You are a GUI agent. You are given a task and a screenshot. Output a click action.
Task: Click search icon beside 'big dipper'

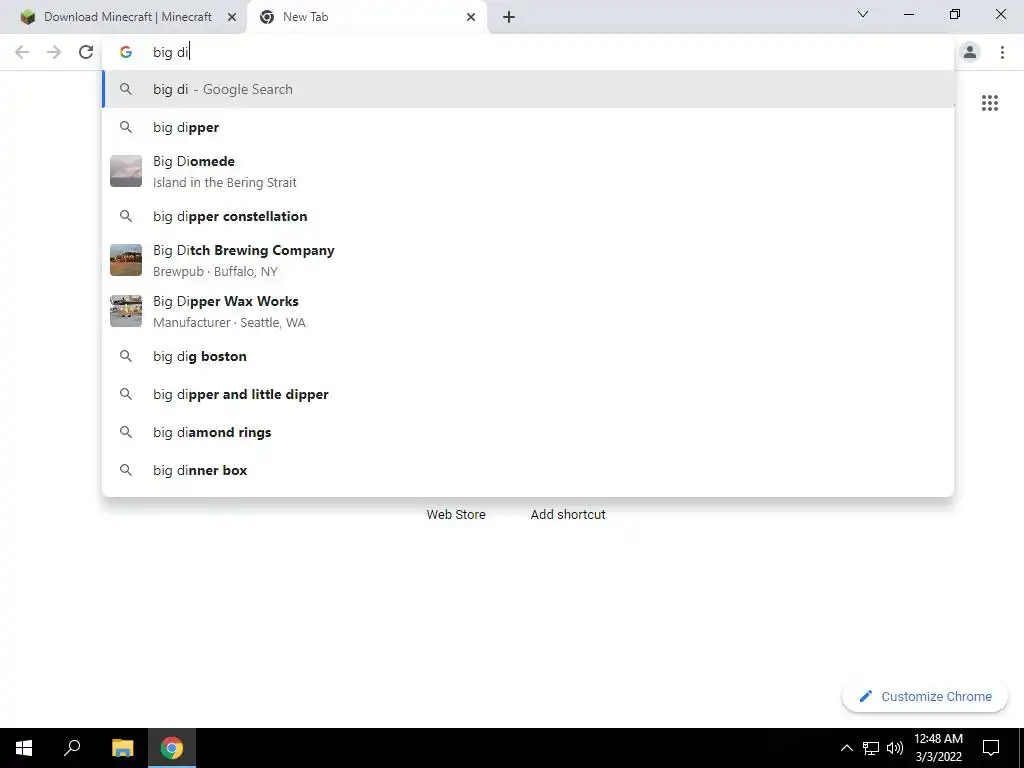[126, 127]
